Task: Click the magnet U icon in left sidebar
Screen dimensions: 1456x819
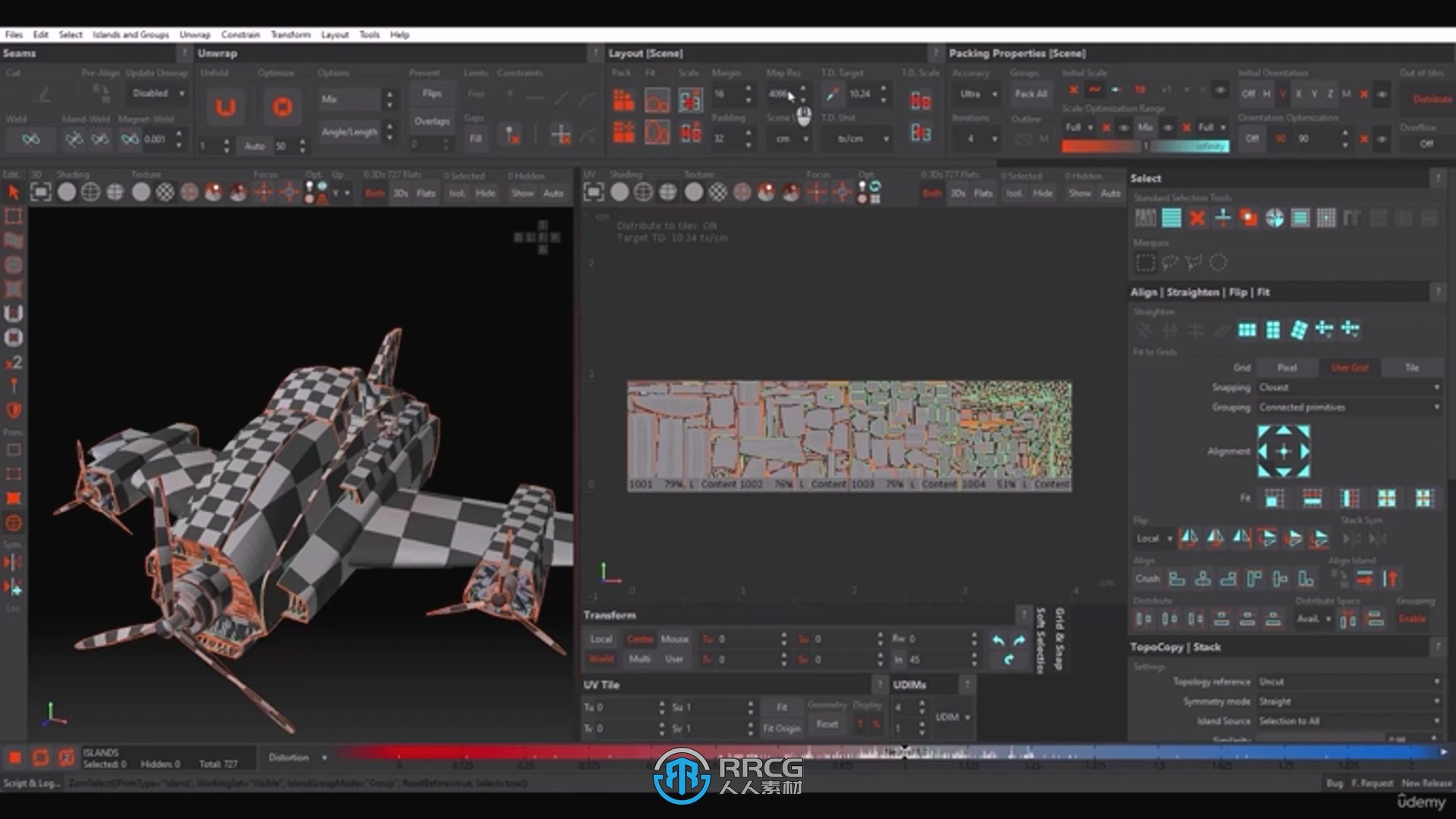Action: point(13,313)
